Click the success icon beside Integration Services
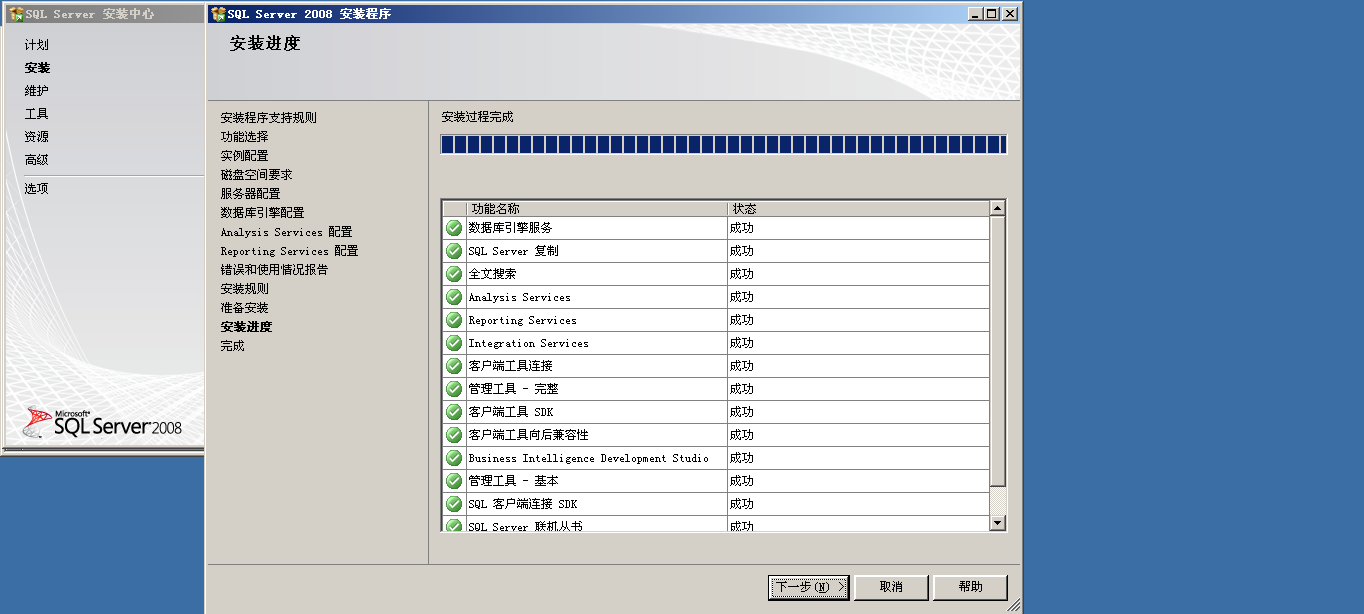Viewport: 1364px width, 614px height. pyautogui.click(x=453, y=343)
